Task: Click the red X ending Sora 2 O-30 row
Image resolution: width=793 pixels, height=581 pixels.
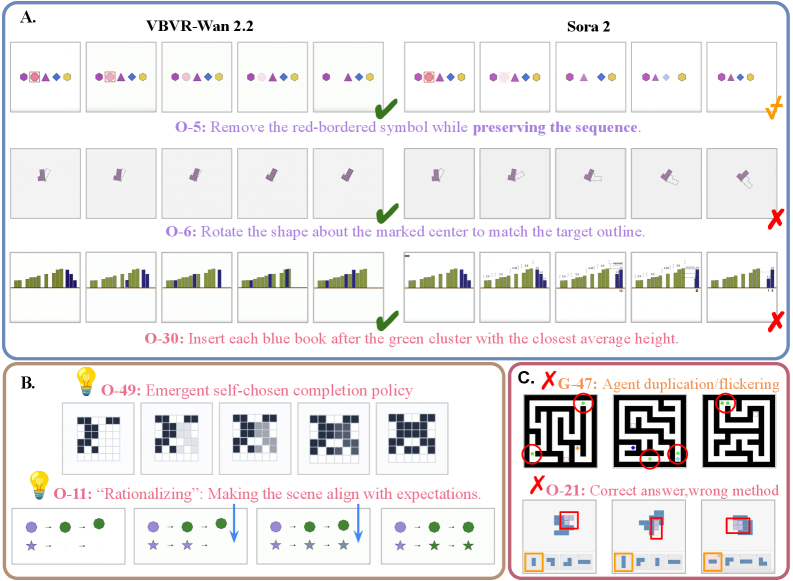Action: (776, 322)
